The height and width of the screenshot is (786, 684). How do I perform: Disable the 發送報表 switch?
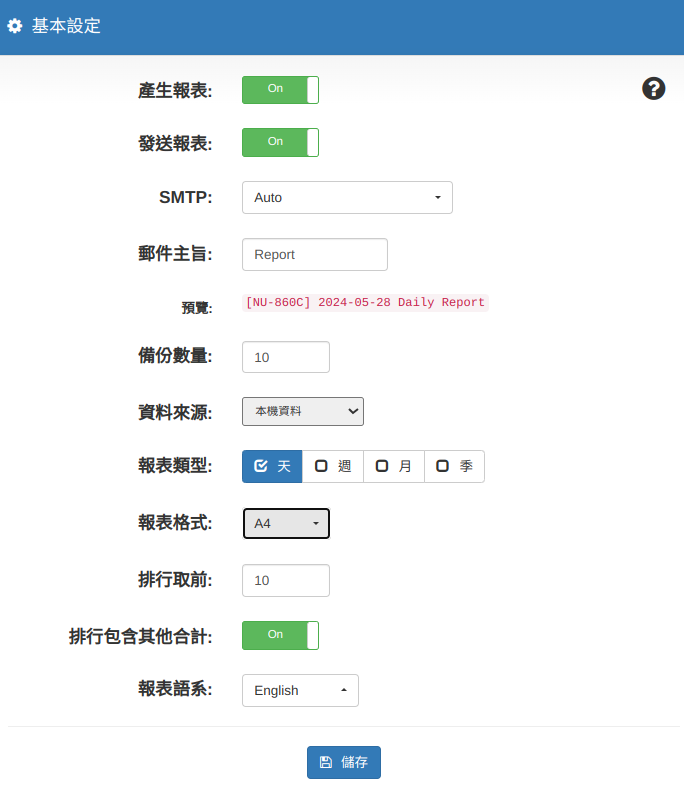coord(280,142)
